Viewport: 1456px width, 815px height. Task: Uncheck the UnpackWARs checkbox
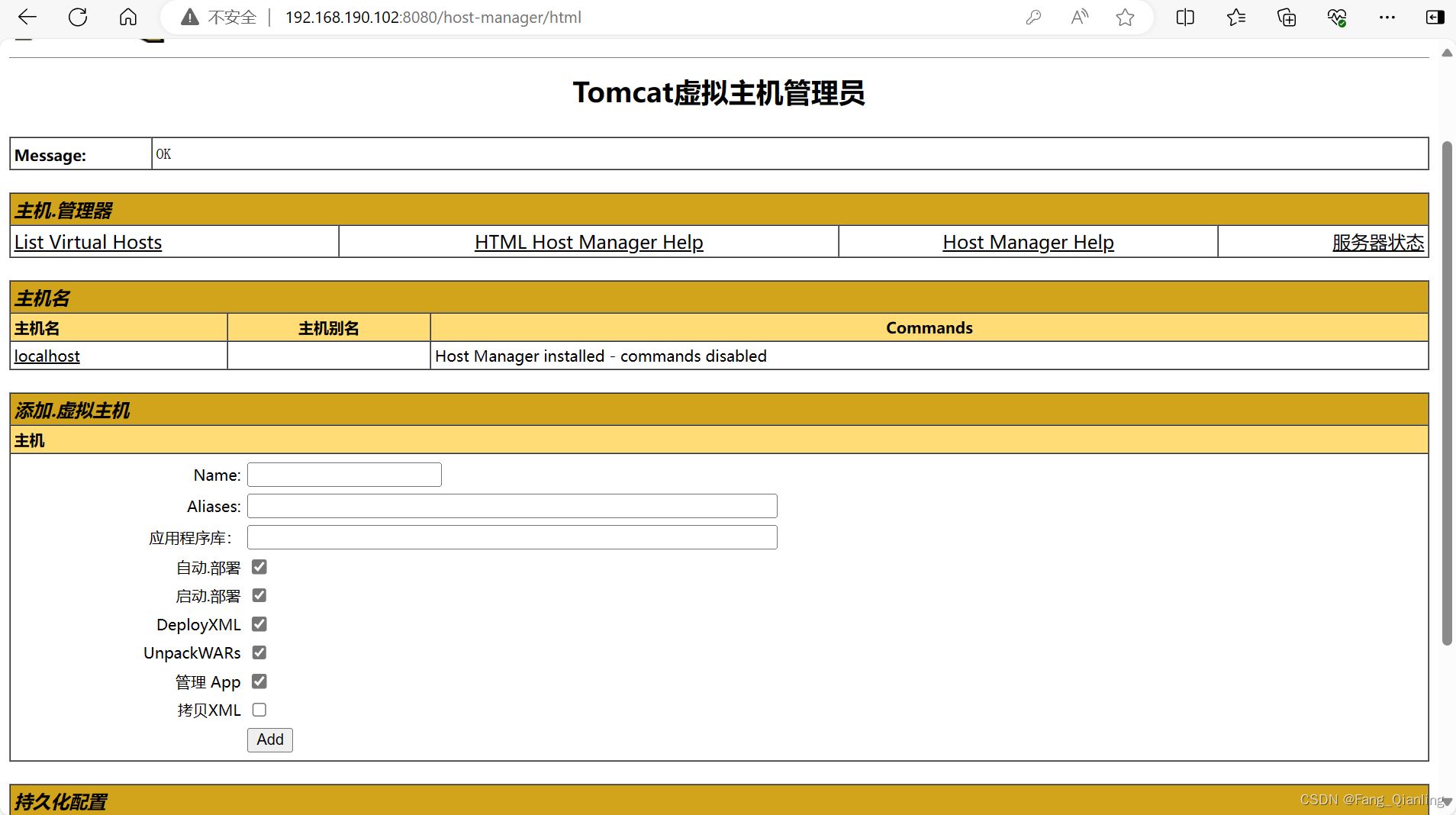[x=259, y=652]
